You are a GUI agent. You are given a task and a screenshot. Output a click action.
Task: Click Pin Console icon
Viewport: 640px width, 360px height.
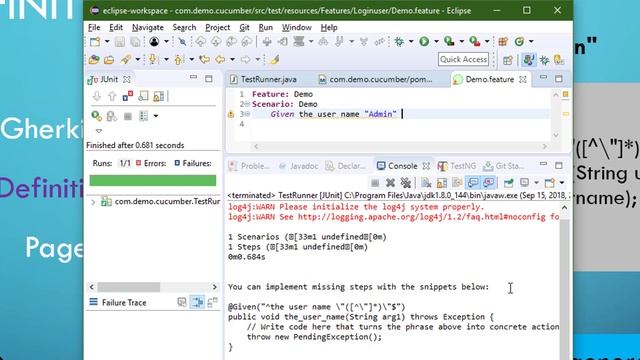(x=509, y=183)
